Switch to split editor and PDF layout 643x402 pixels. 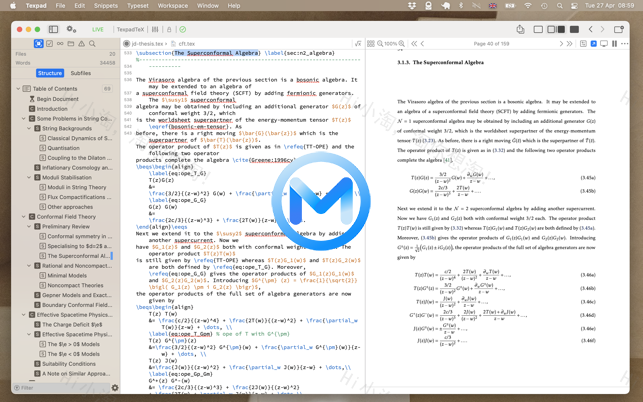(x=556, y=30)
